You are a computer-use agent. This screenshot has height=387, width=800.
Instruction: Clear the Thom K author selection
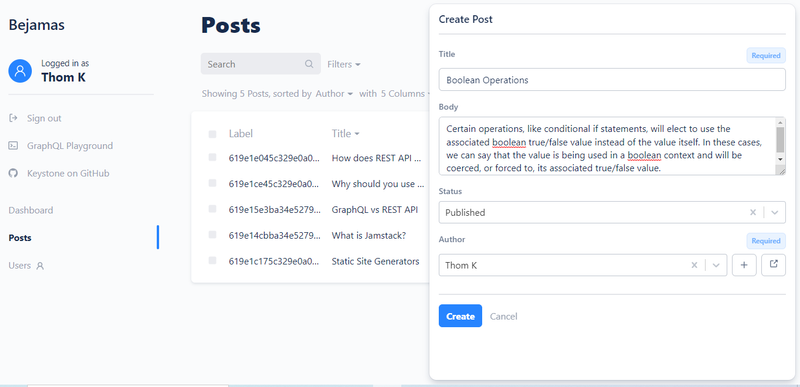694,265
